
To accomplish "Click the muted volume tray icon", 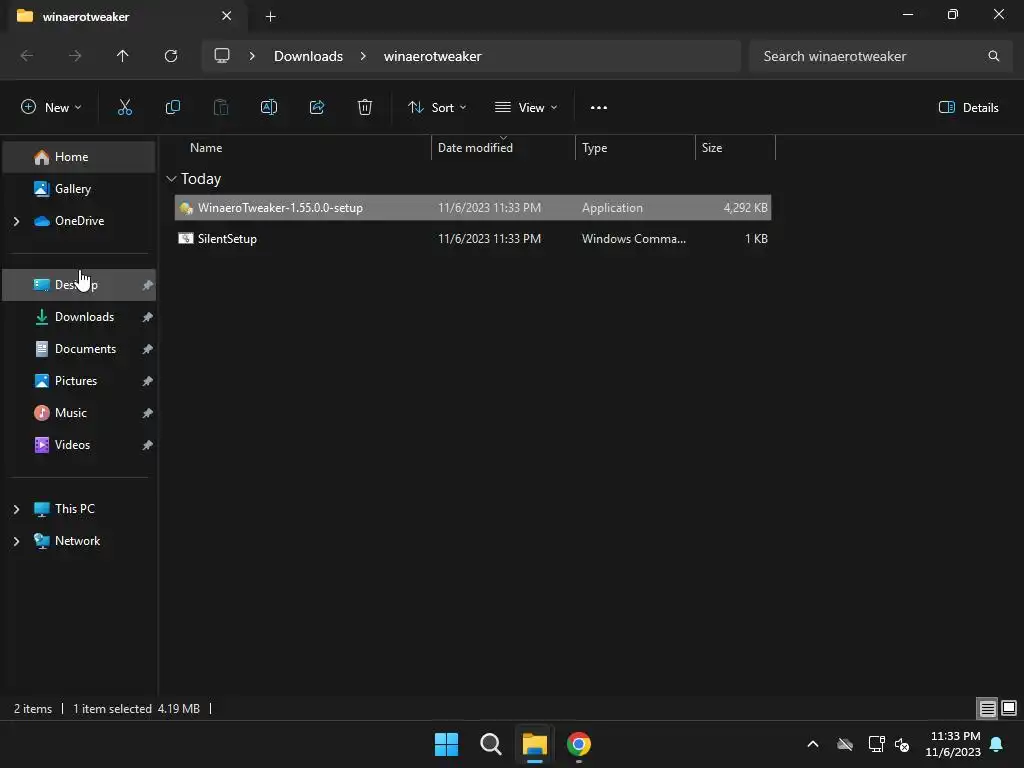I will (x=902, y=744).
